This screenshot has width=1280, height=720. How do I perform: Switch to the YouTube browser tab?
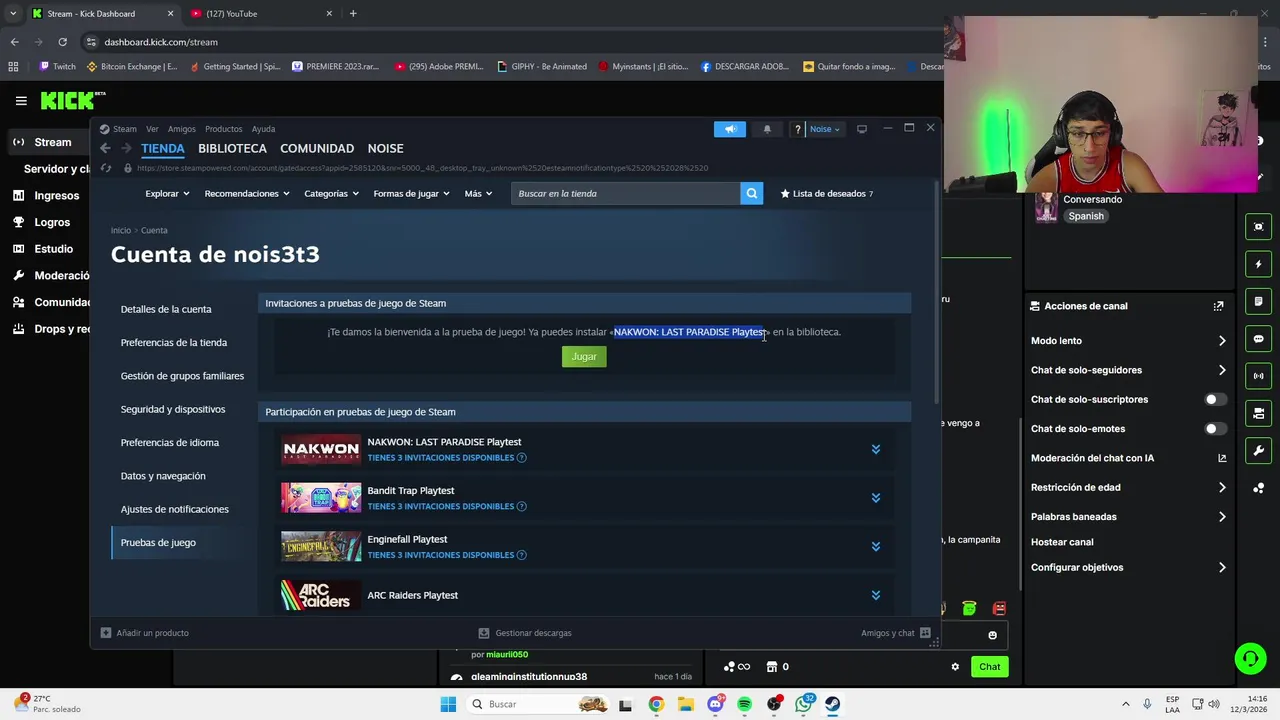click(x=260, y=13)
